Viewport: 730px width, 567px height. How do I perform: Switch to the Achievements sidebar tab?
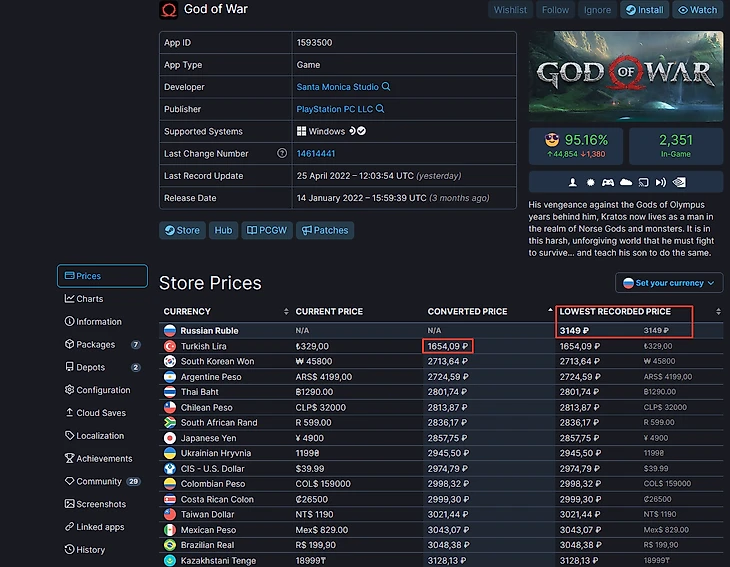point(104,459)
